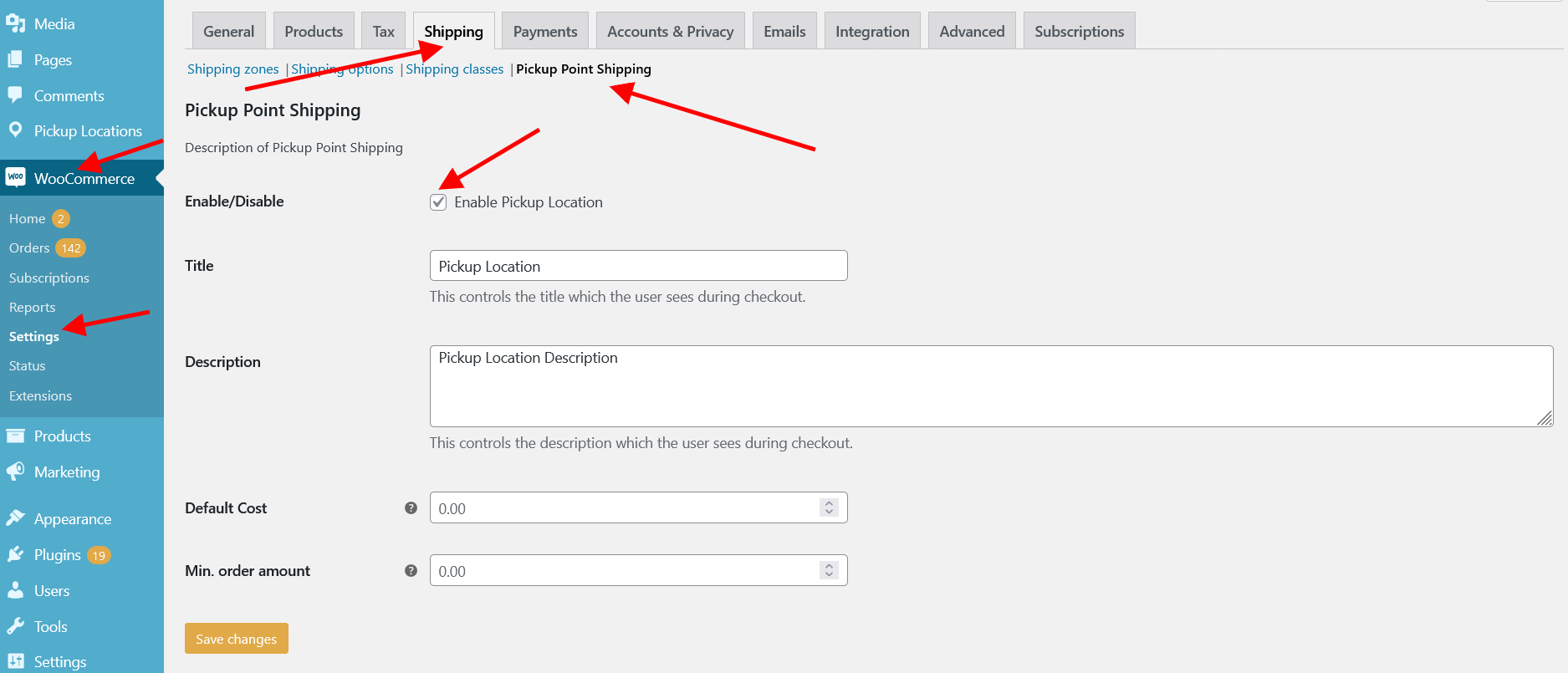
Task: Click the Pages sidebar icon
Action: [x=15, y=59]
